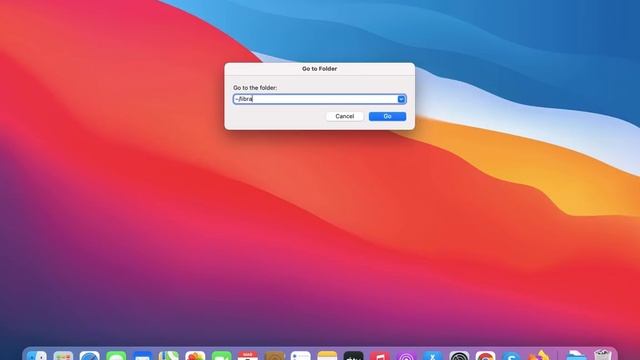The height and width of the screenshot is (360, 640).
Task: Open the Trash in the Dock
Action: pos(603,355)
